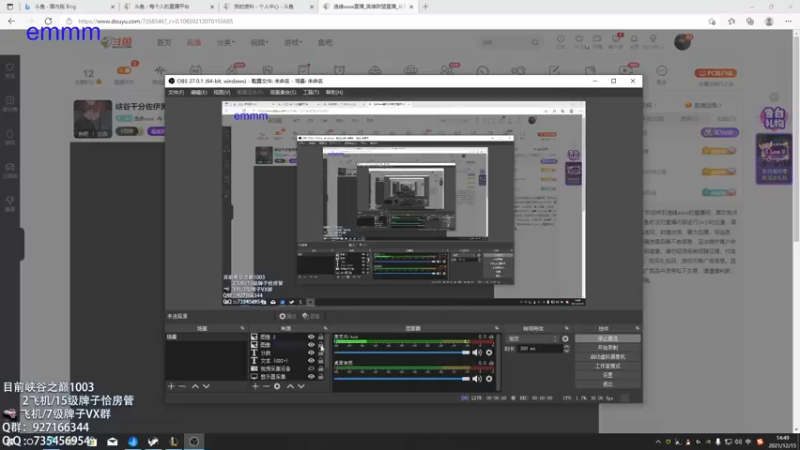The image size is (800, 450).
Task: Open OBS 视图(V) menu
Action: pyautogui.click(x=221, y=92)
